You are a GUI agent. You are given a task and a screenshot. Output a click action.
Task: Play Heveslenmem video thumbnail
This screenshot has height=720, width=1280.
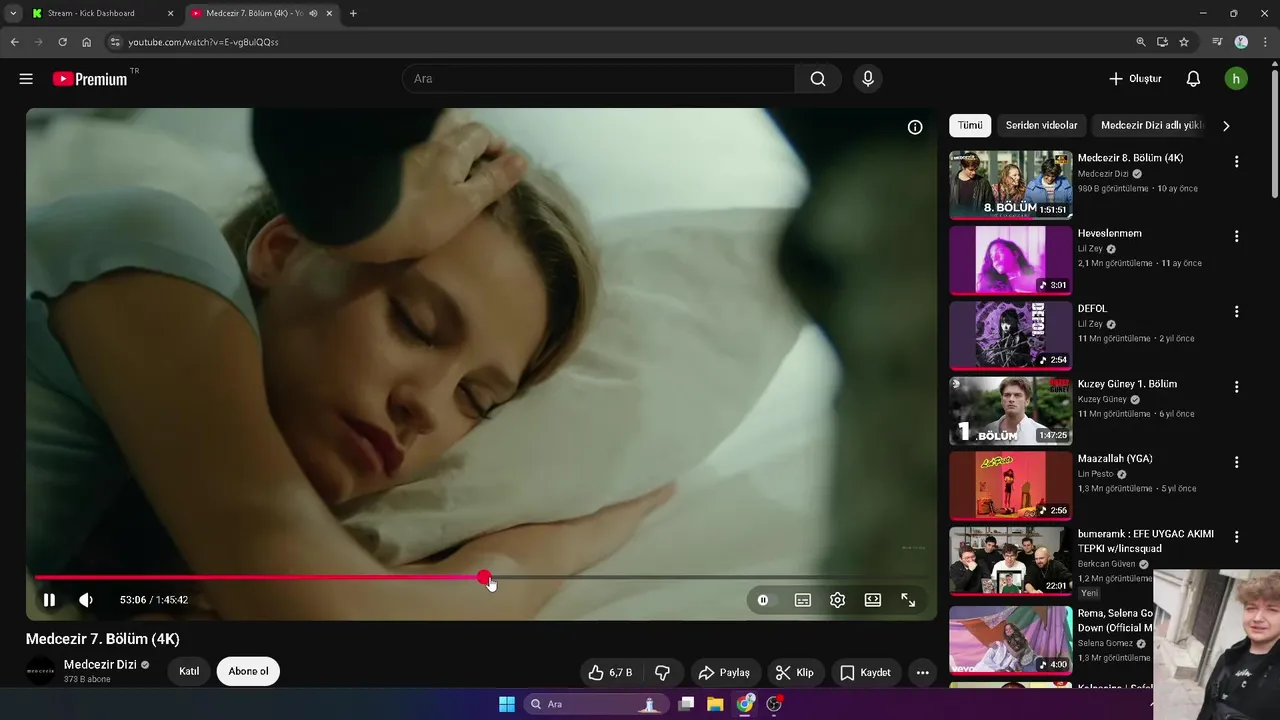point(1010,260)
